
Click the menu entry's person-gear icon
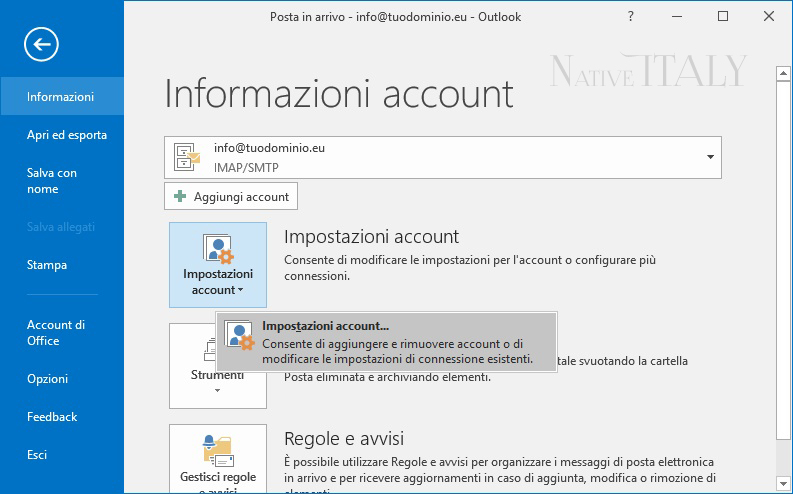point(239,335)
